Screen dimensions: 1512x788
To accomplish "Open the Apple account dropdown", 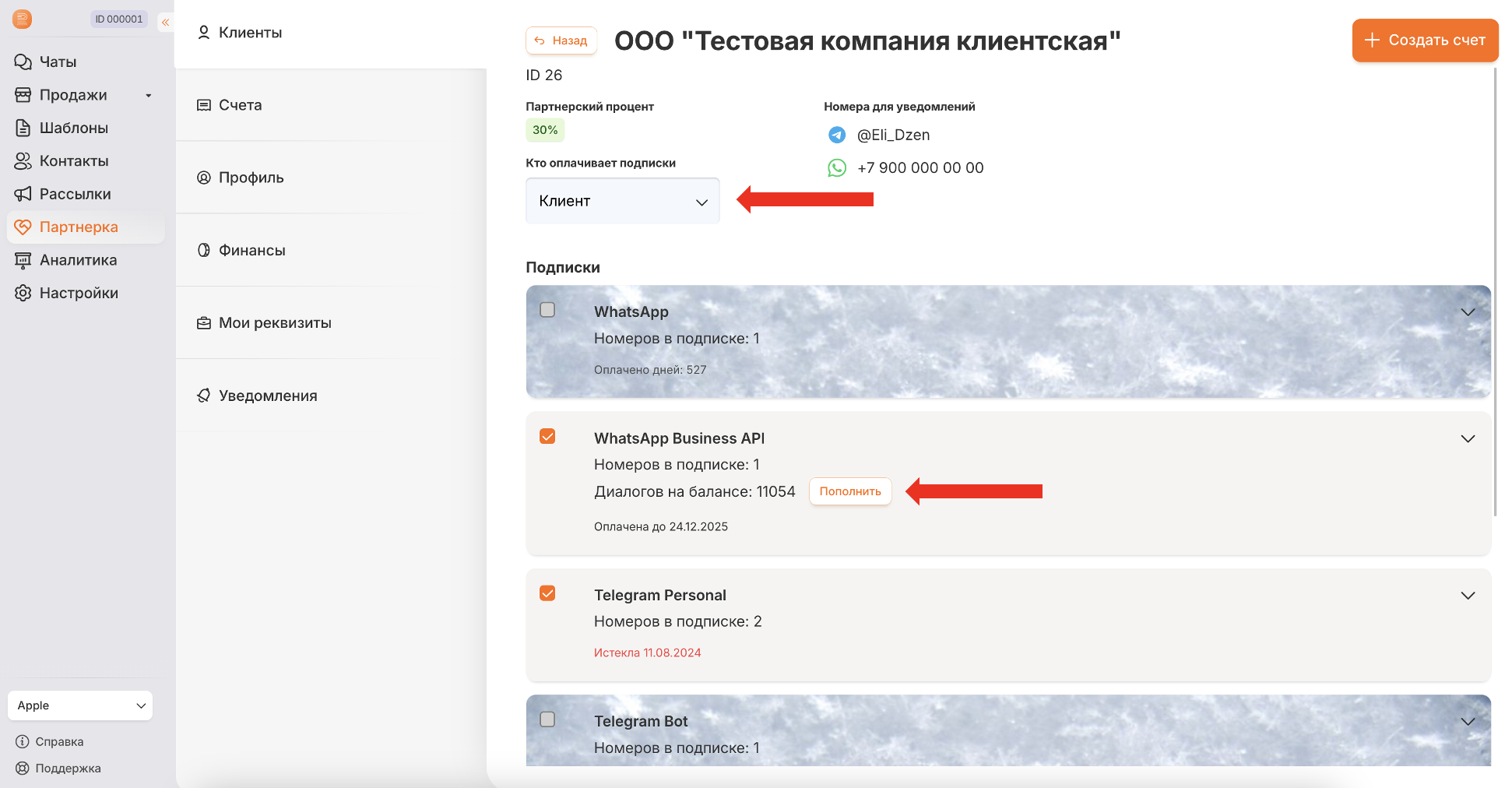I will pyautogui.click(x=80, y=705).
